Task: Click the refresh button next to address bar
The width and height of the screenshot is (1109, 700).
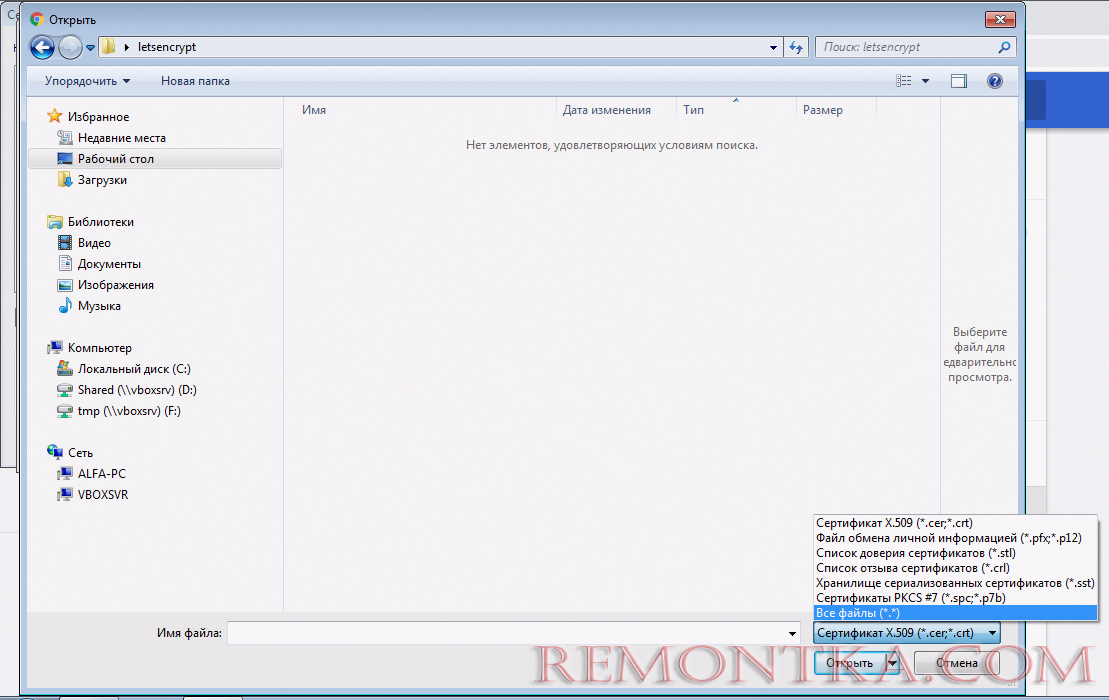Action: 796,47
